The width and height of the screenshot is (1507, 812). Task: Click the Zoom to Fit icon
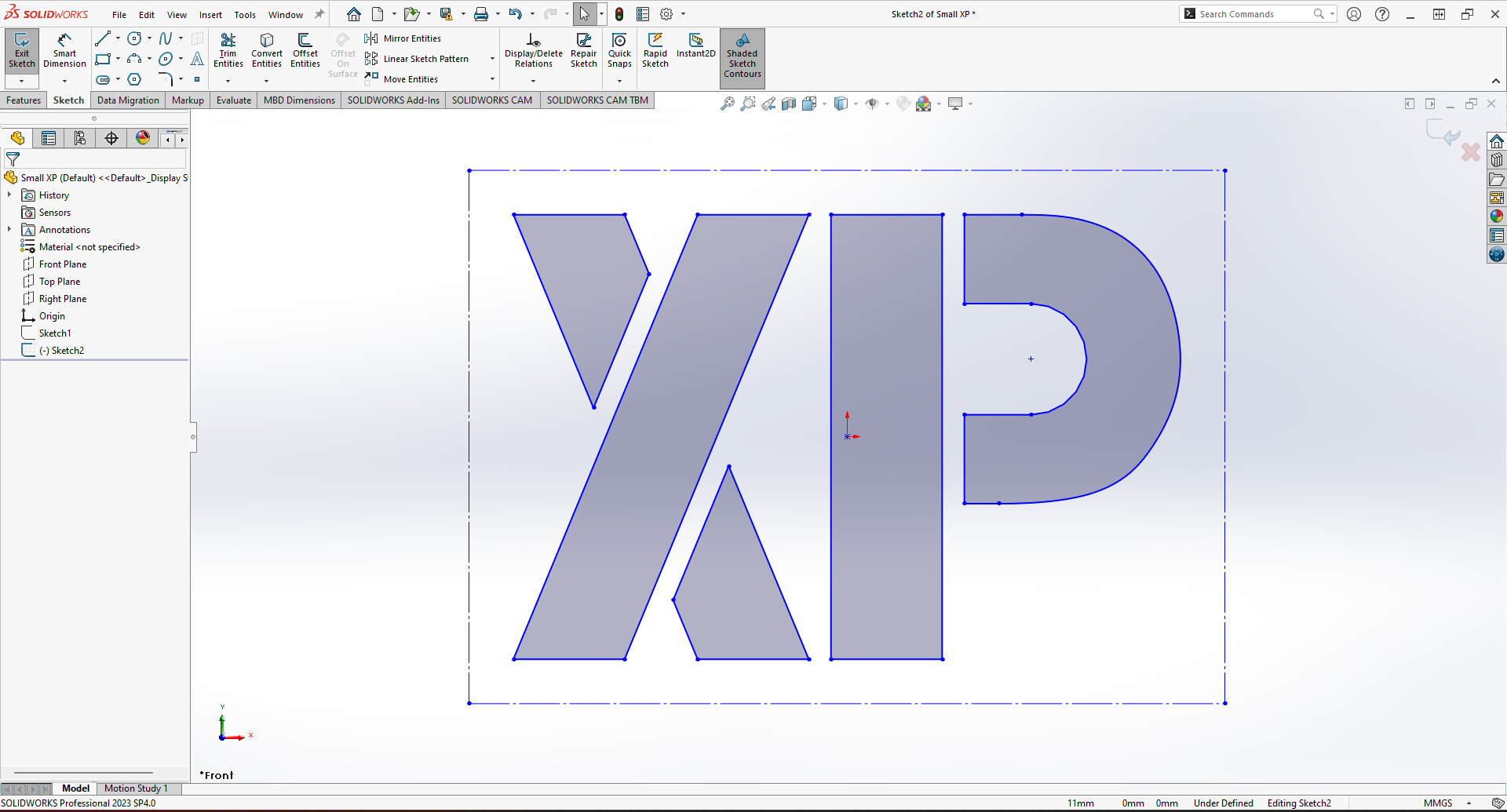[x=728, y=104]
